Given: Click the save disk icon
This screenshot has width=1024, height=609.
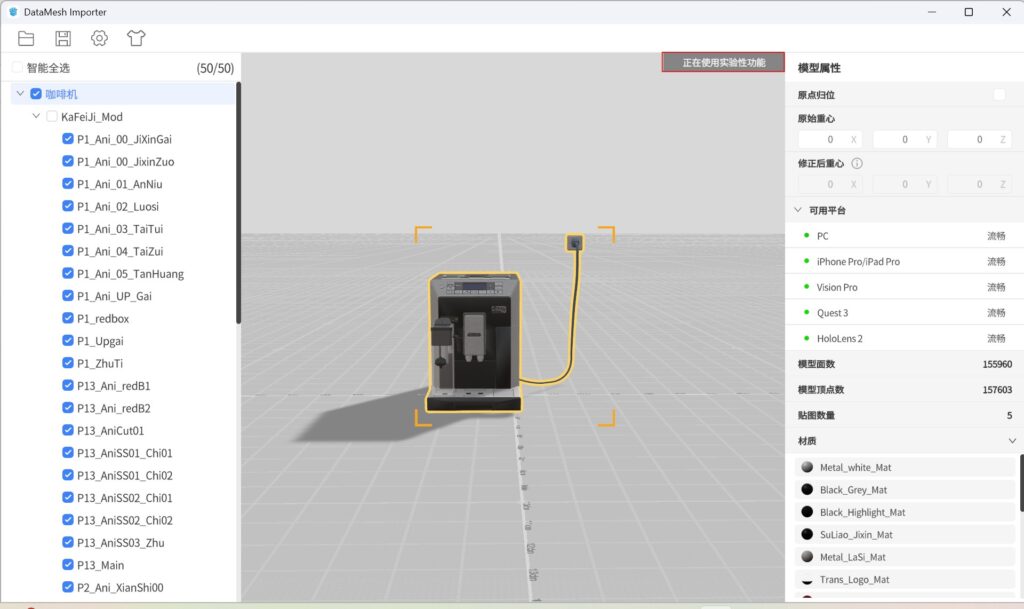Looking at the screenshot, I should click(63, 38).
